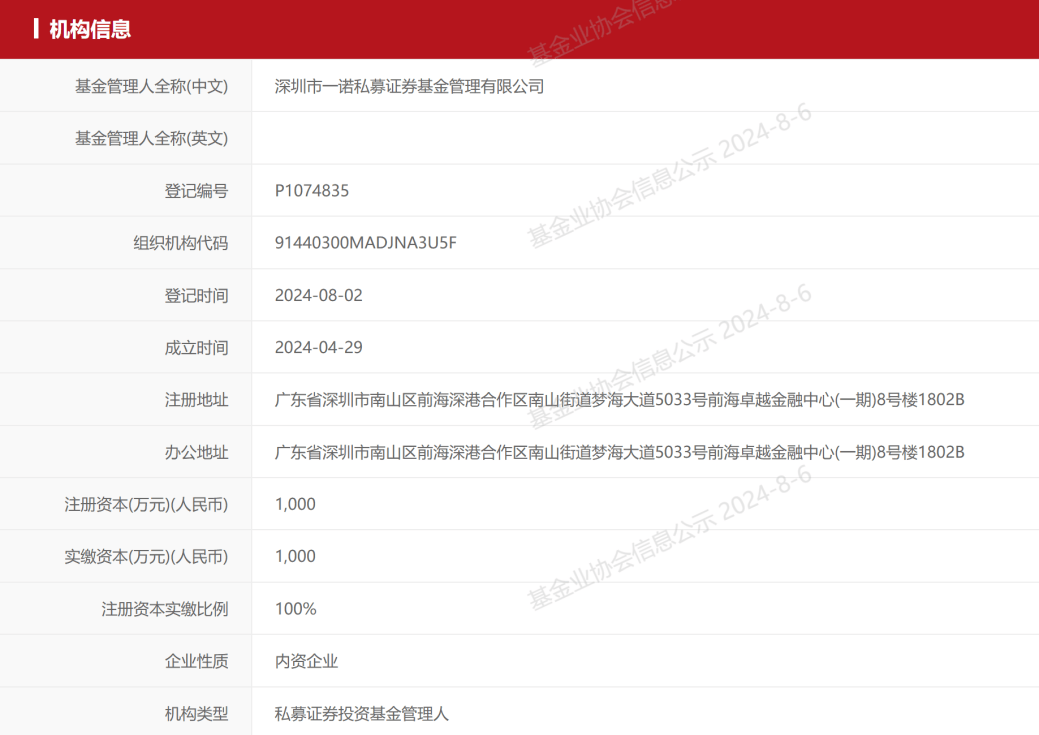1039x735 pixels.
Task: Select the date 2024-08-02
Action: click(319, 296)
